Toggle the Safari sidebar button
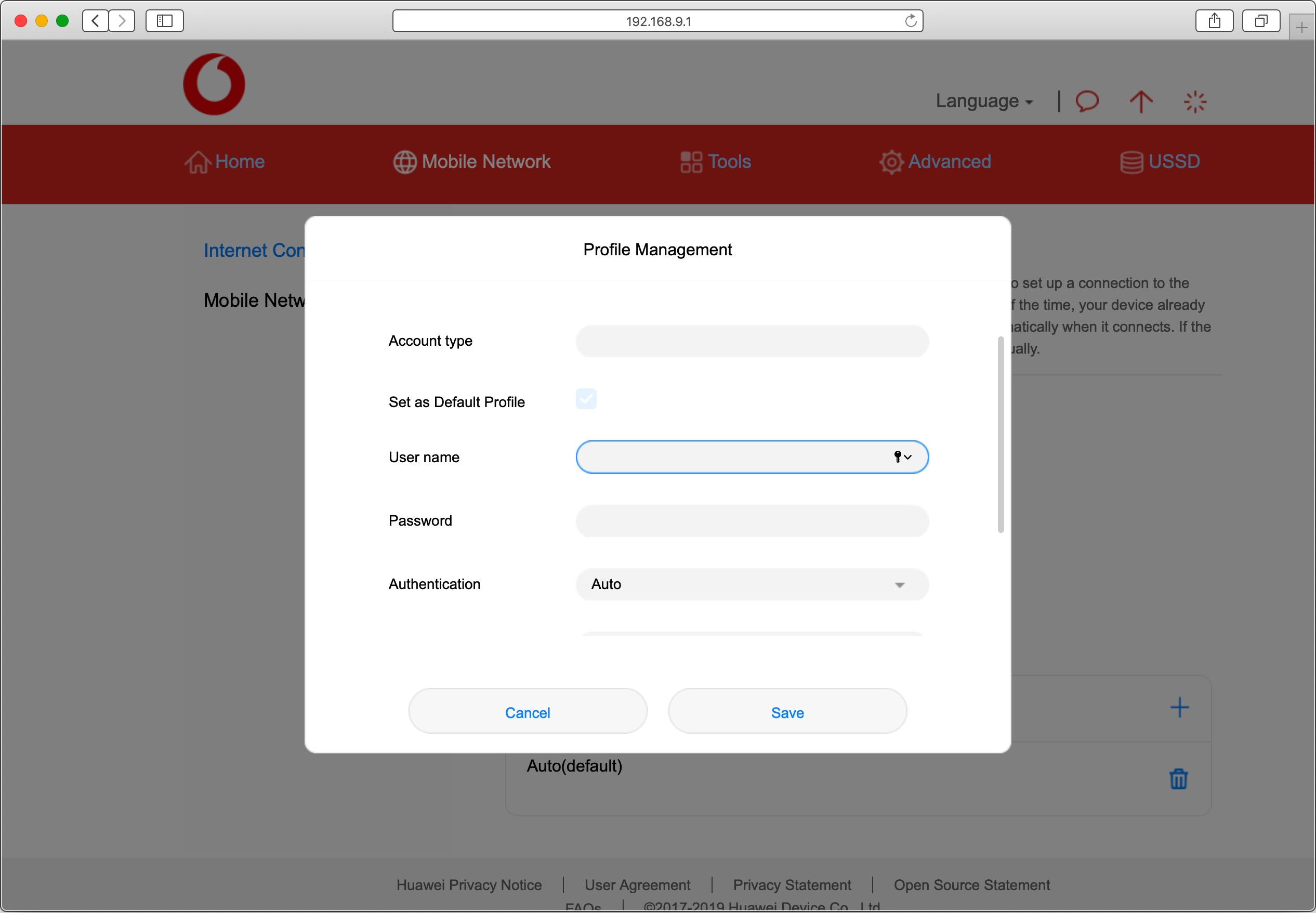The width and height of the screenshot is (1316, 913). click(x=164, y=21)
